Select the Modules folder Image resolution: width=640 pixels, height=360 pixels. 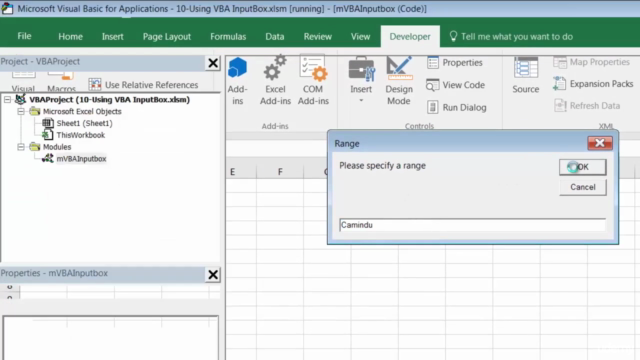(x=57, y=147)
